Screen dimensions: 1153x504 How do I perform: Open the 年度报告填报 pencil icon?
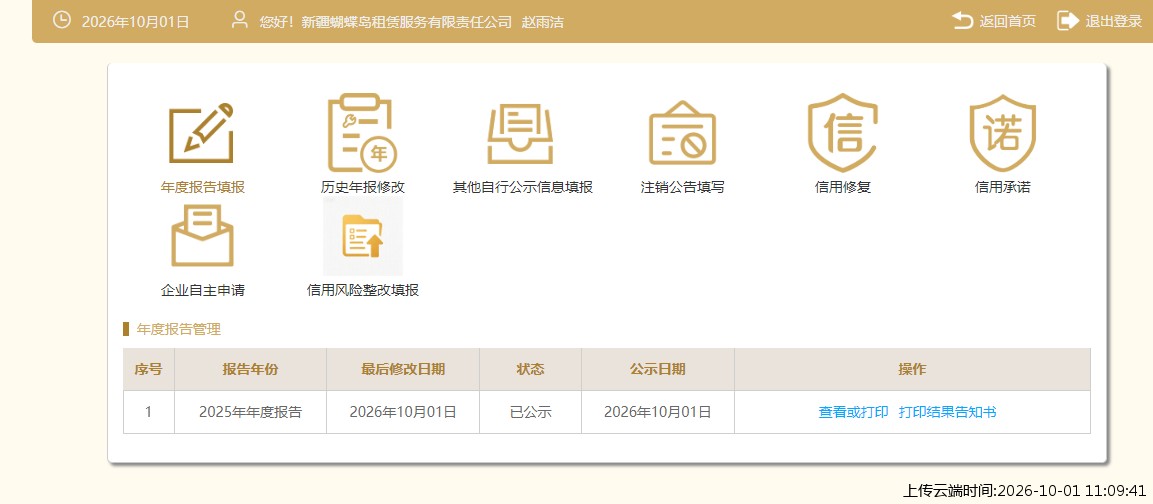click(x=201, y=133)
